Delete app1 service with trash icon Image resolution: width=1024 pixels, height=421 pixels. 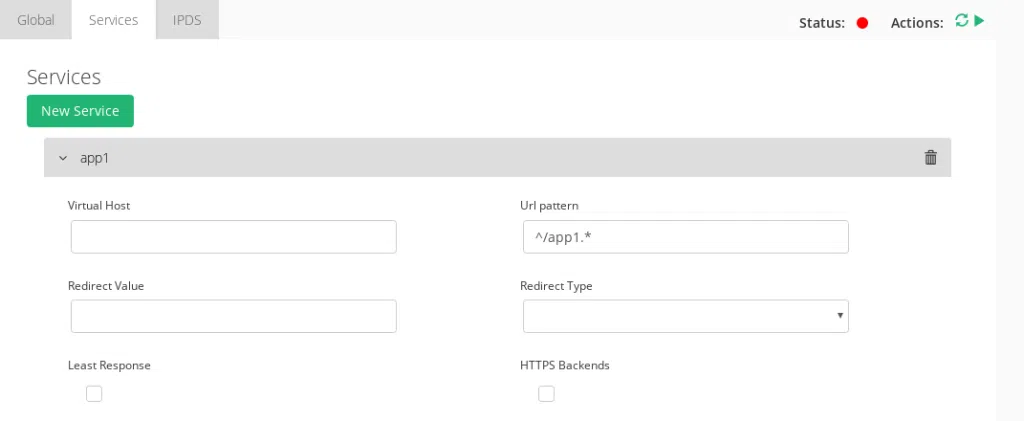[x=930, y=157]
